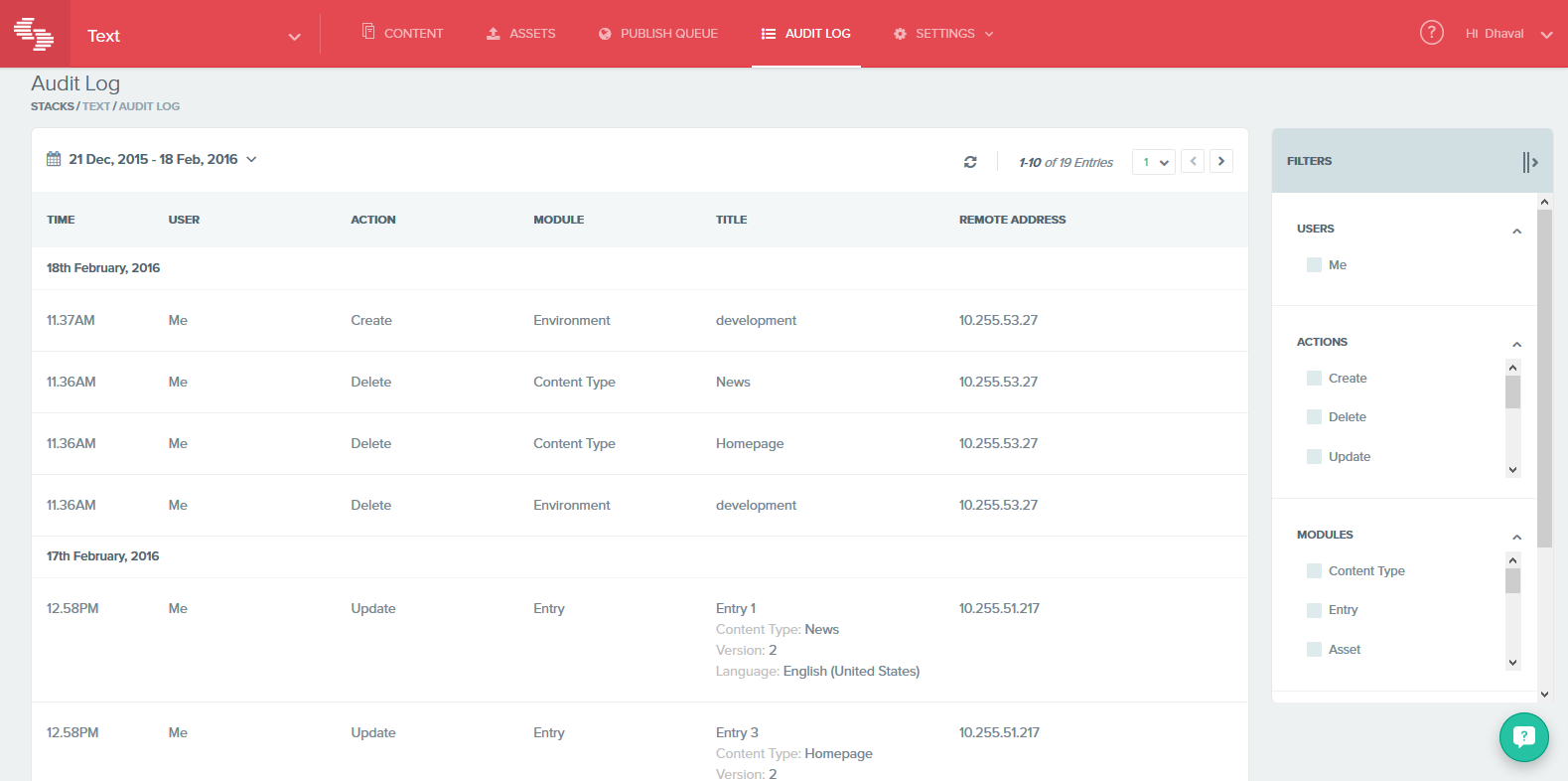
Task: Click the 17th February, 2016 date group
Action: click(x=103, y=556)
